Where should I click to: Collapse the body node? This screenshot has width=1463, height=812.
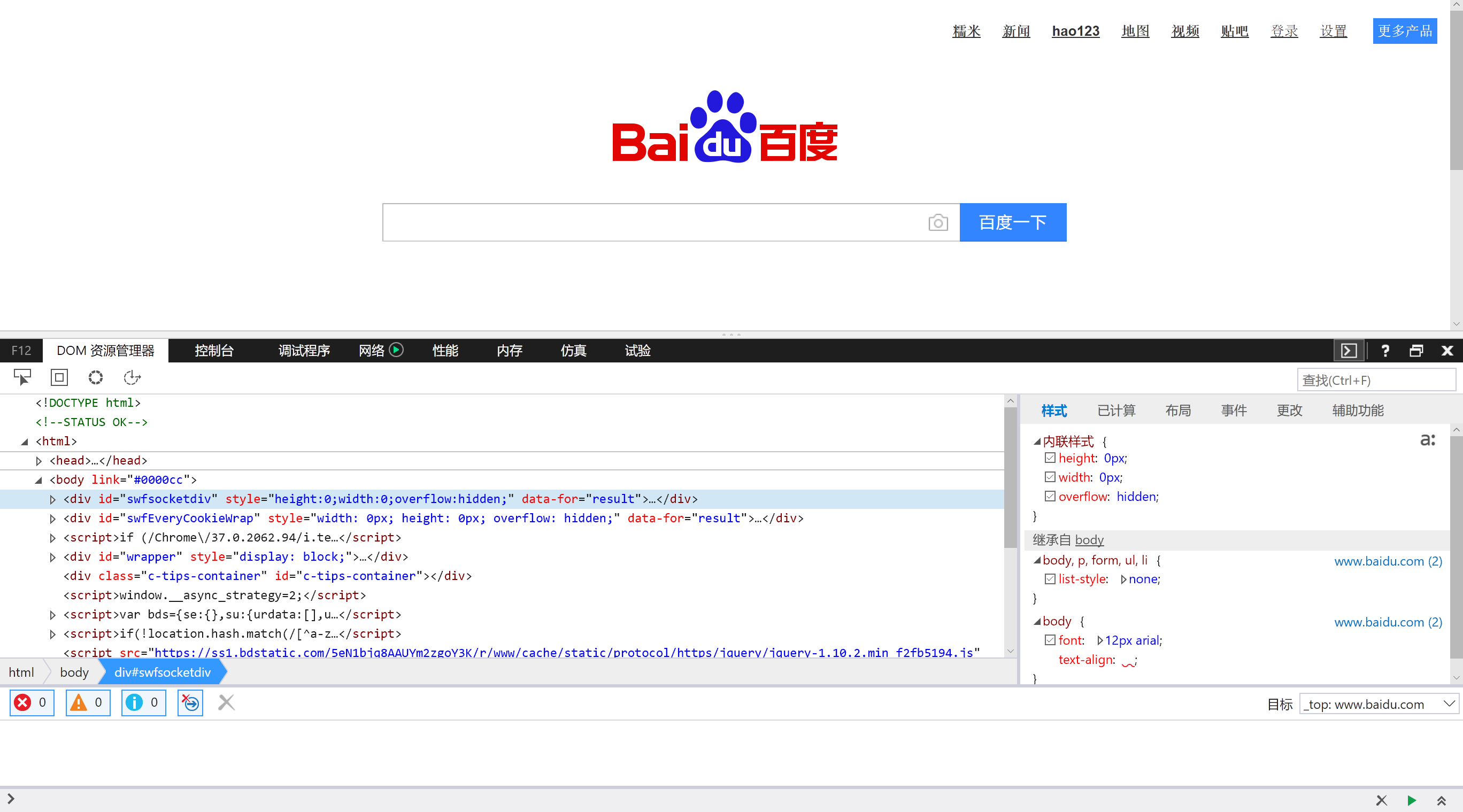click(38, 480)
